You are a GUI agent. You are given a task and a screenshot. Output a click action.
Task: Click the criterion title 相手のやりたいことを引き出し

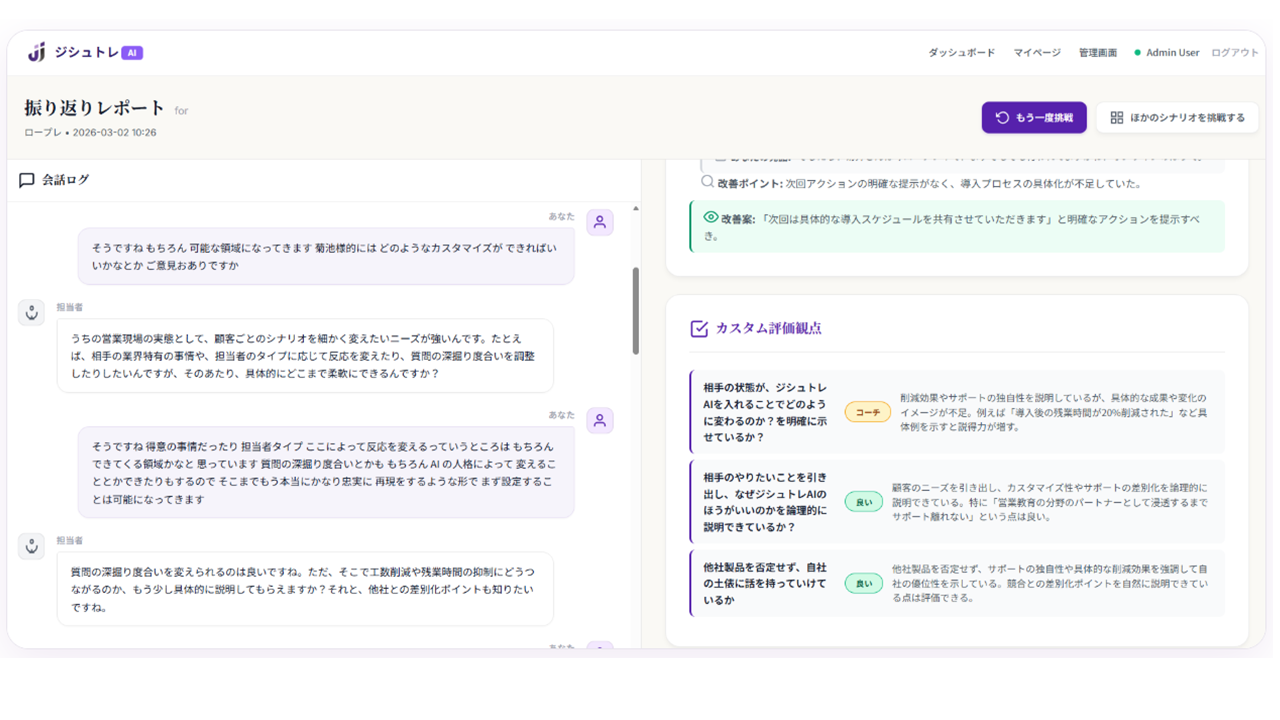pos(765,502)
